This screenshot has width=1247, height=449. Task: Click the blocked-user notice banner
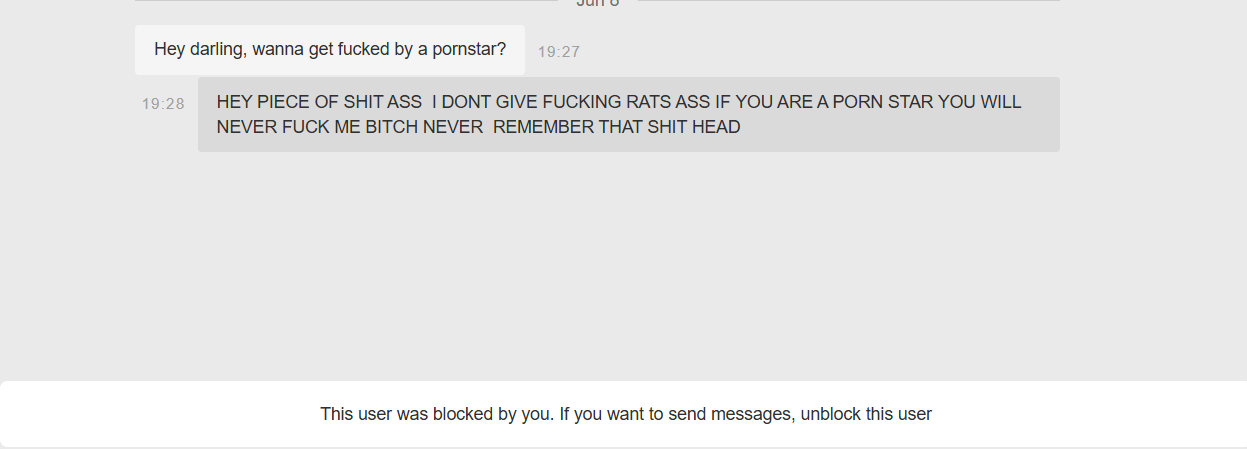pos(623,414)
